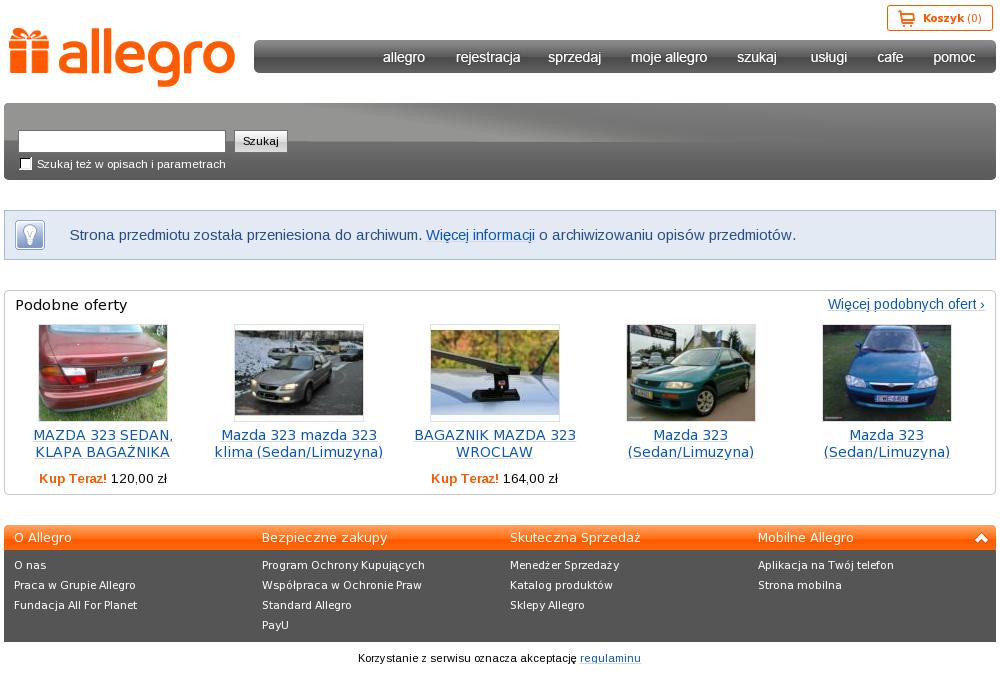Open the red Mazda trunk lid thumbnail

[103, 372]
